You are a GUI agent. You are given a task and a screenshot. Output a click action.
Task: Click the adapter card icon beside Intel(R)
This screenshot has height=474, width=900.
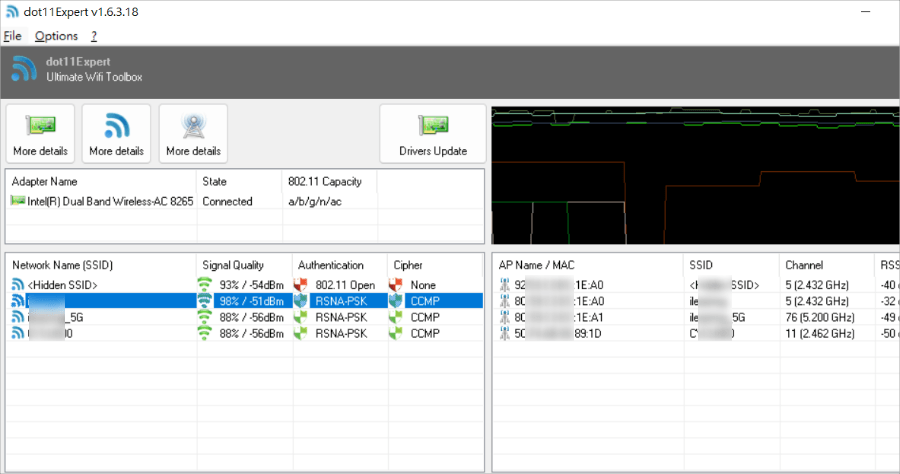pyautogui.click(x=18, y=201)
